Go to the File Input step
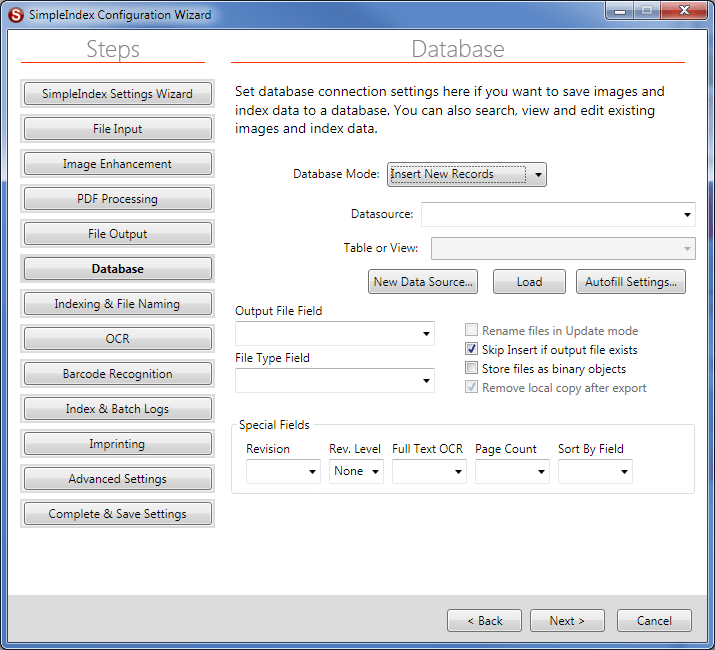The image size is (715, 650). pyautogui.click(x=118, y=129)
